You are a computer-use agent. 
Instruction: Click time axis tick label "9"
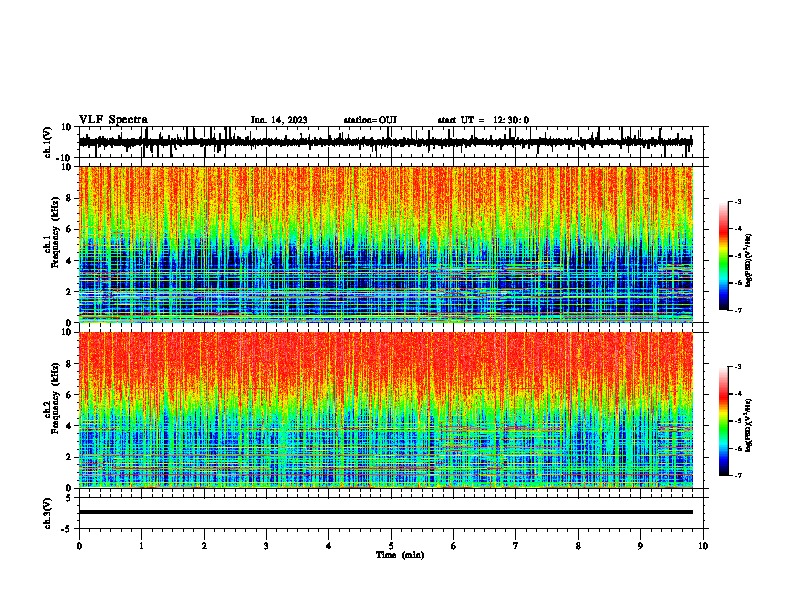tap(640, 546)
